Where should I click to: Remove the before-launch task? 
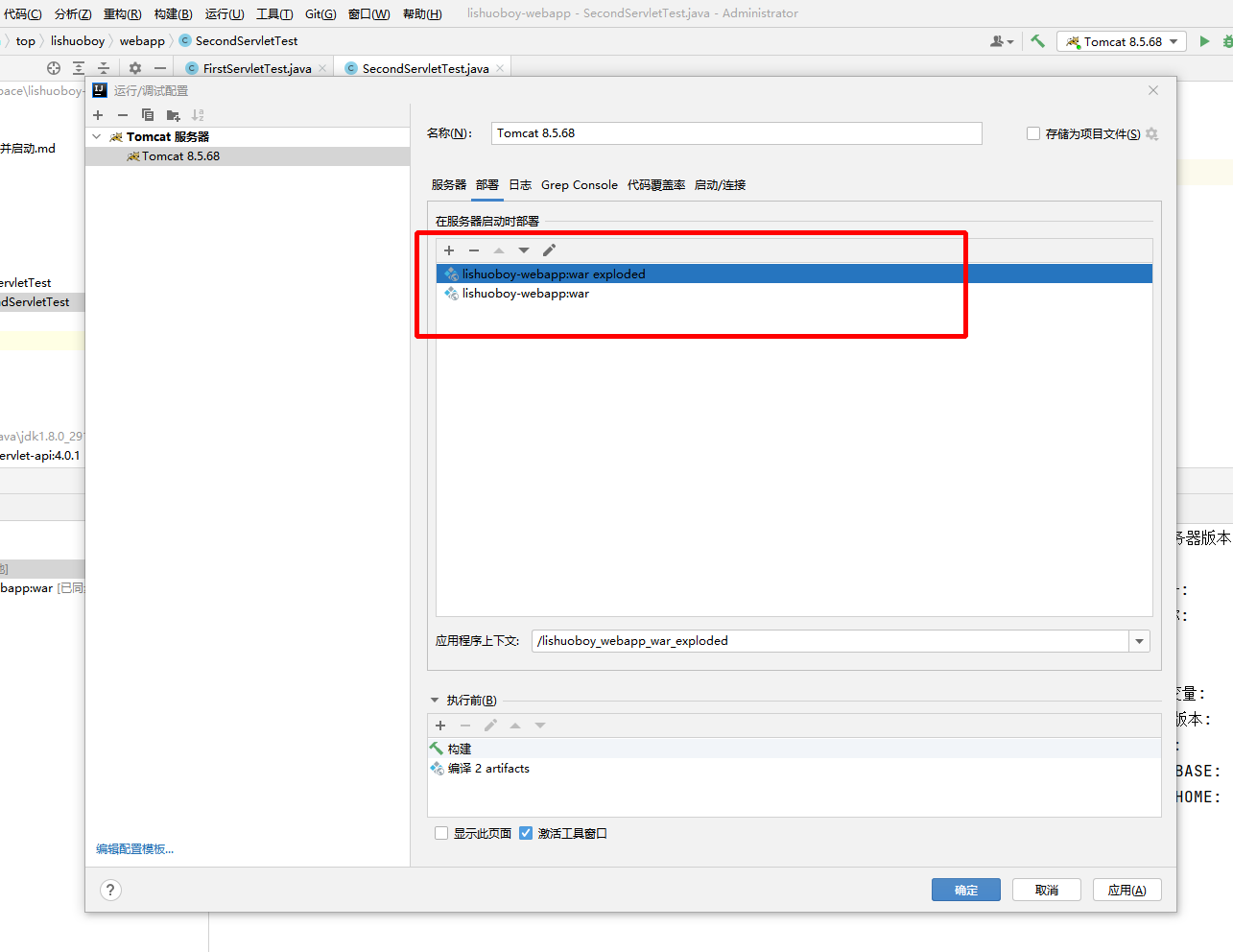(x=465, y=726)
